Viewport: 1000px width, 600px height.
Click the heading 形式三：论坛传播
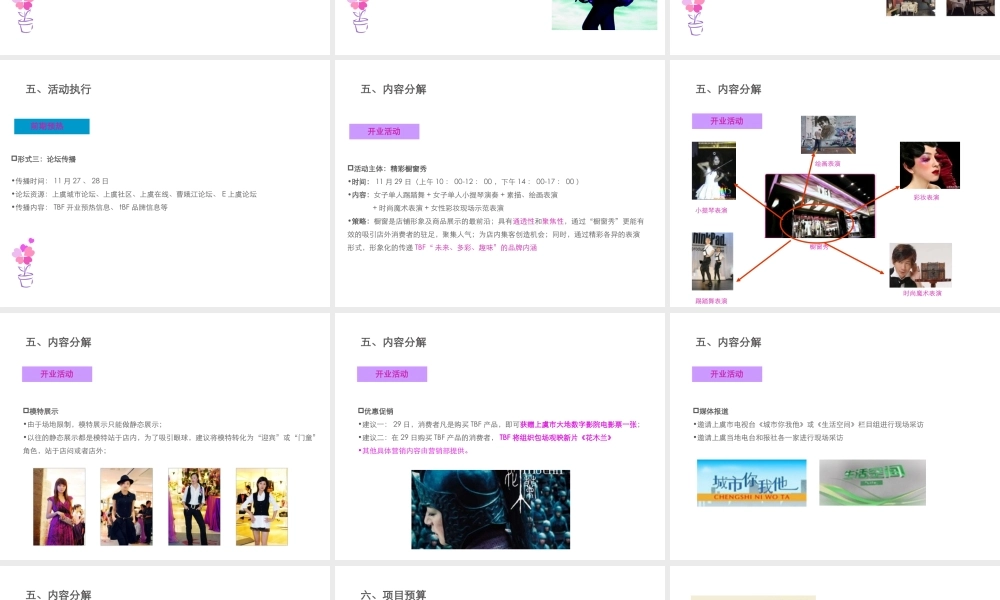[x=44, y=159]
